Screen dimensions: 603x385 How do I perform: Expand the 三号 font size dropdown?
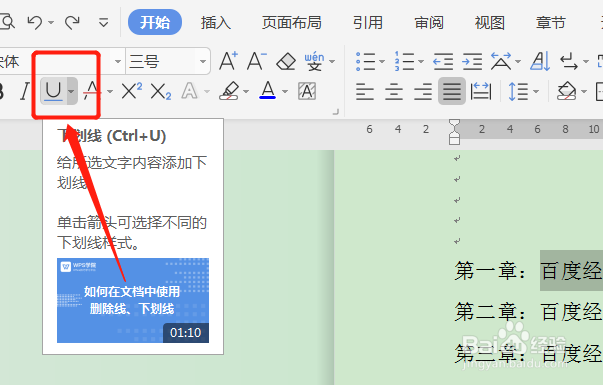[203, 61]
